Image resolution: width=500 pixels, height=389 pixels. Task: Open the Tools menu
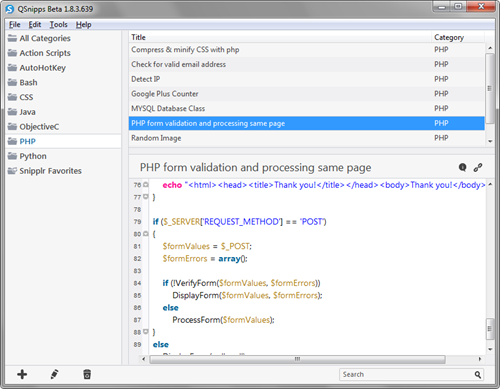59,24
